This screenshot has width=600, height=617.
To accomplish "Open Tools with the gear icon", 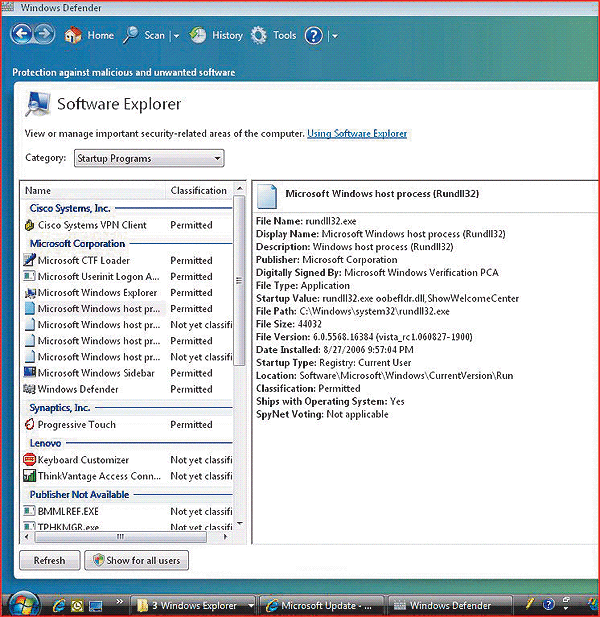I will point(274,36).
